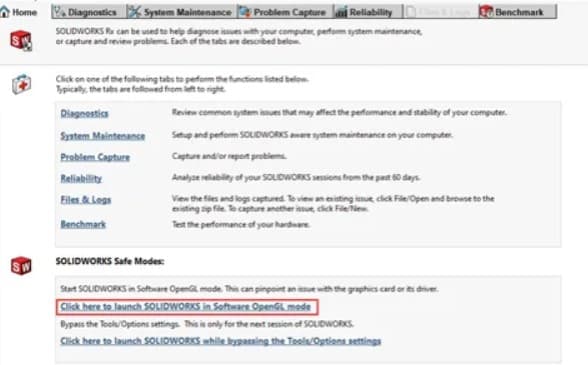Follow the System Maintenance link
The width and height of the screenshot is (588, 365).
(x=103, y=136)
